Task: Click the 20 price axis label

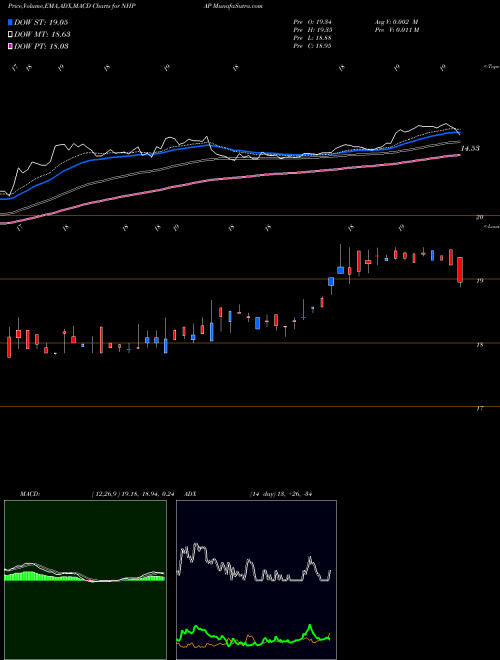Action: point(479,217)
